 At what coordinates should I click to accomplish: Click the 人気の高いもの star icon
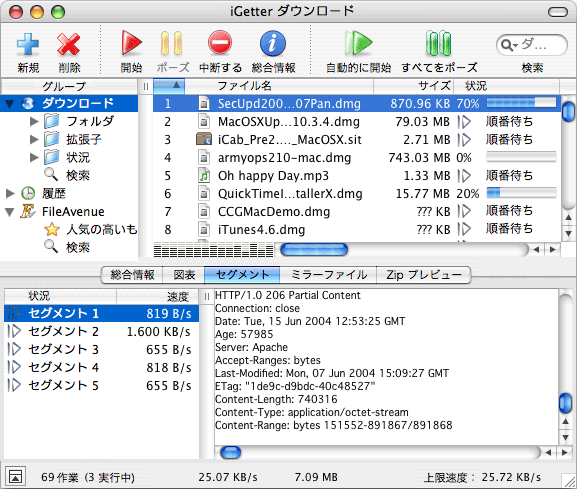pyautogui.click(x=52, y=229)
